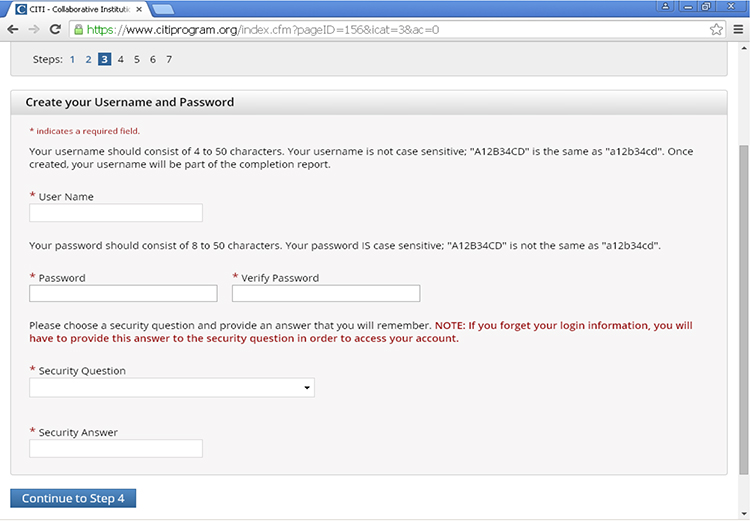The image size is (750, 521).
Task: Click the green padlock security icon
Action: click(78, 30)
